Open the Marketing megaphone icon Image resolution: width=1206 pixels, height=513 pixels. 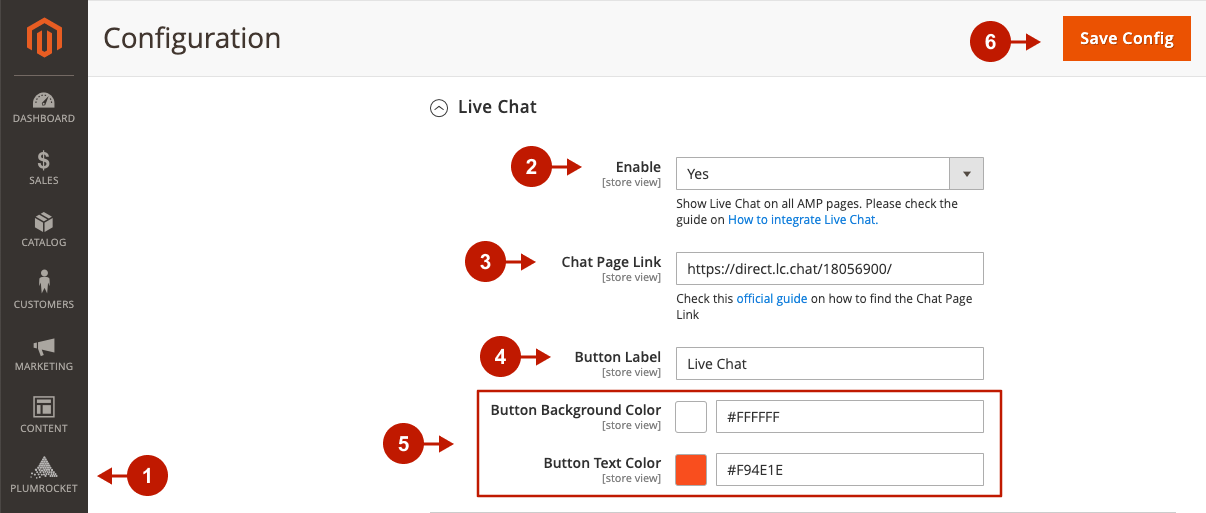(44, 347)
